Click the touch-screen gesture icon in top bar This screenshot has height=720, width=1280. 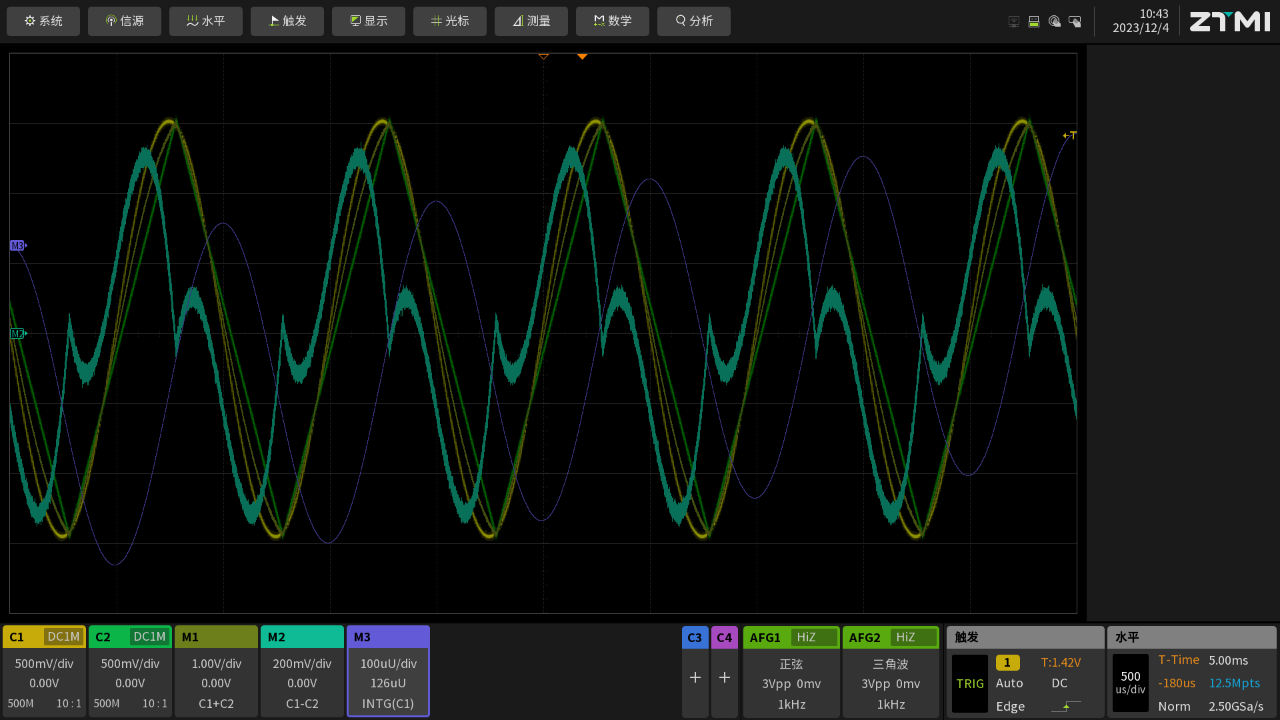point(1075,21)
